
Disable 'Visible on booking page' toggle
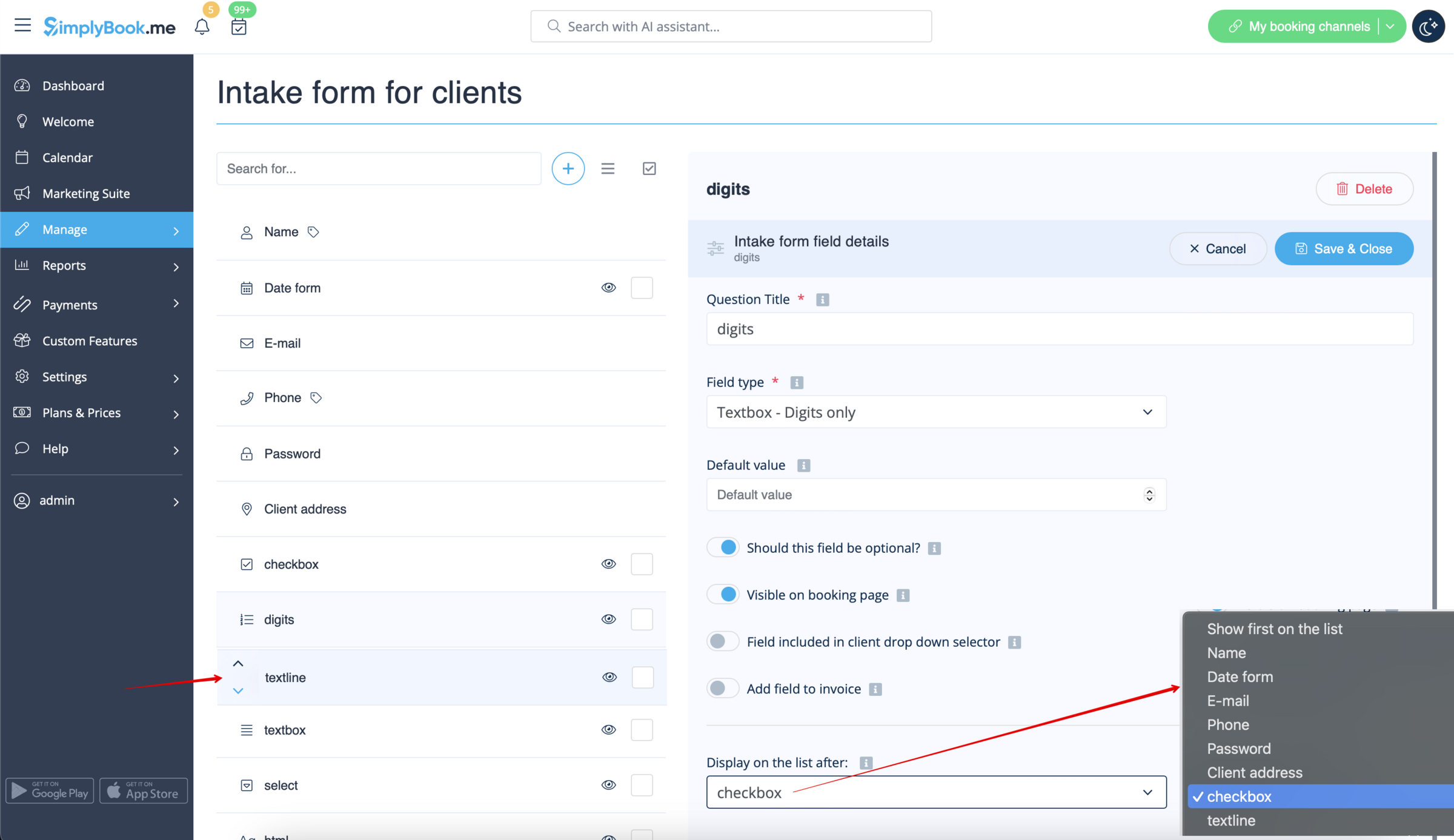722,594
